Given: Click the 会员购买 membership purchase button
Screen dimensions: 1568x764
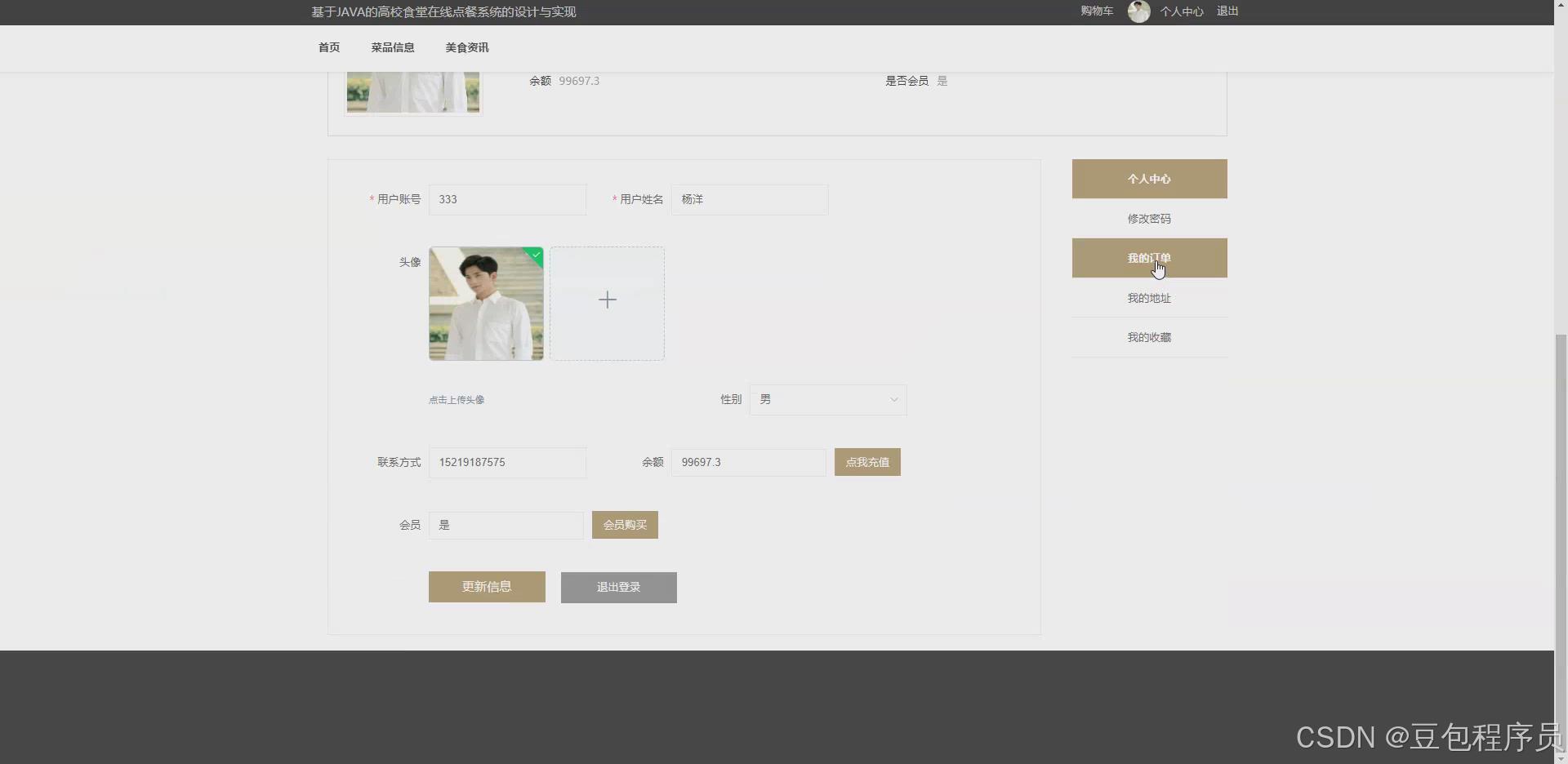Looking at the screenshot, I should (x=624, y=525).
